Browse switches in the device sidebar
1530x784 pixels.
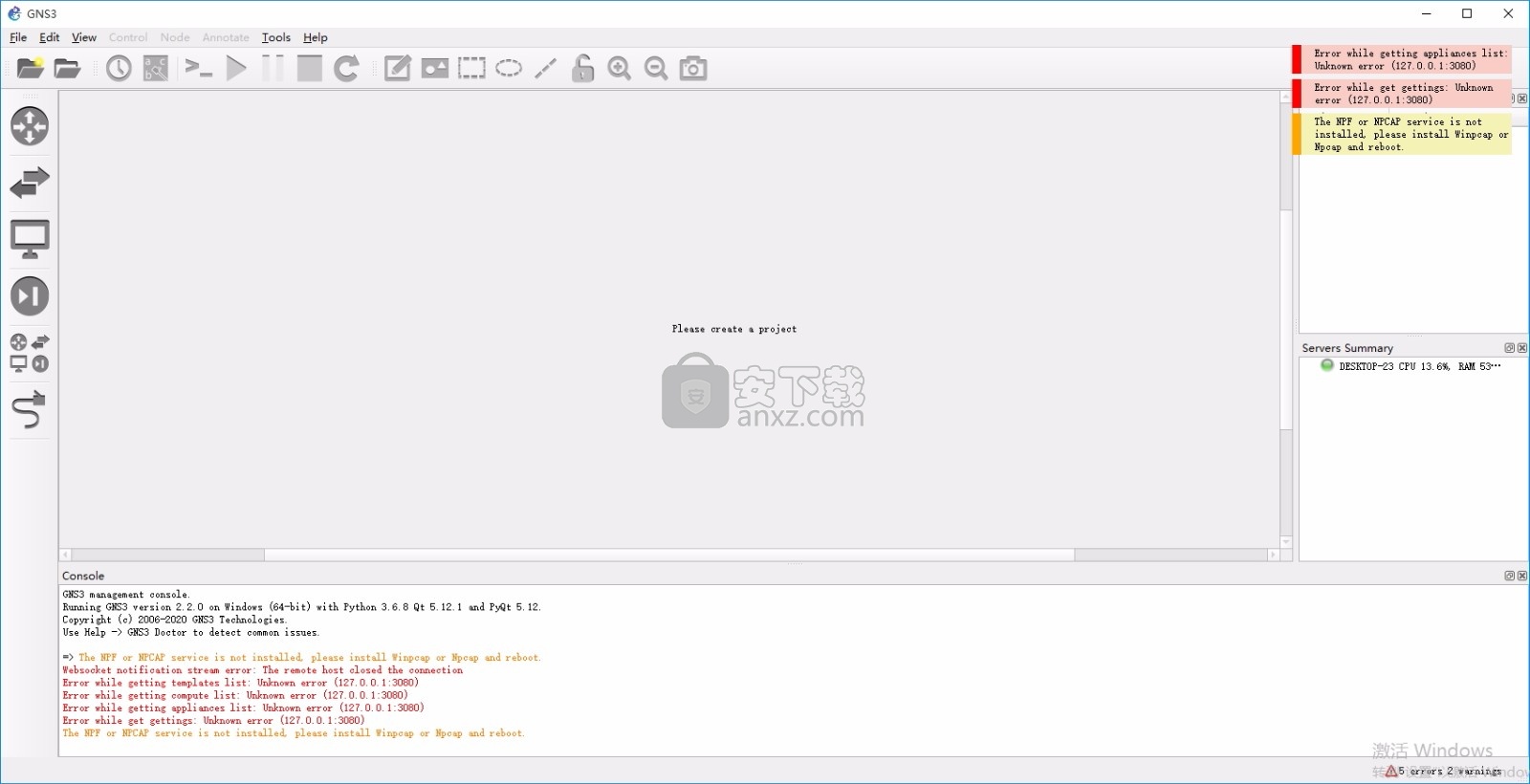click(x=30, y=183)
